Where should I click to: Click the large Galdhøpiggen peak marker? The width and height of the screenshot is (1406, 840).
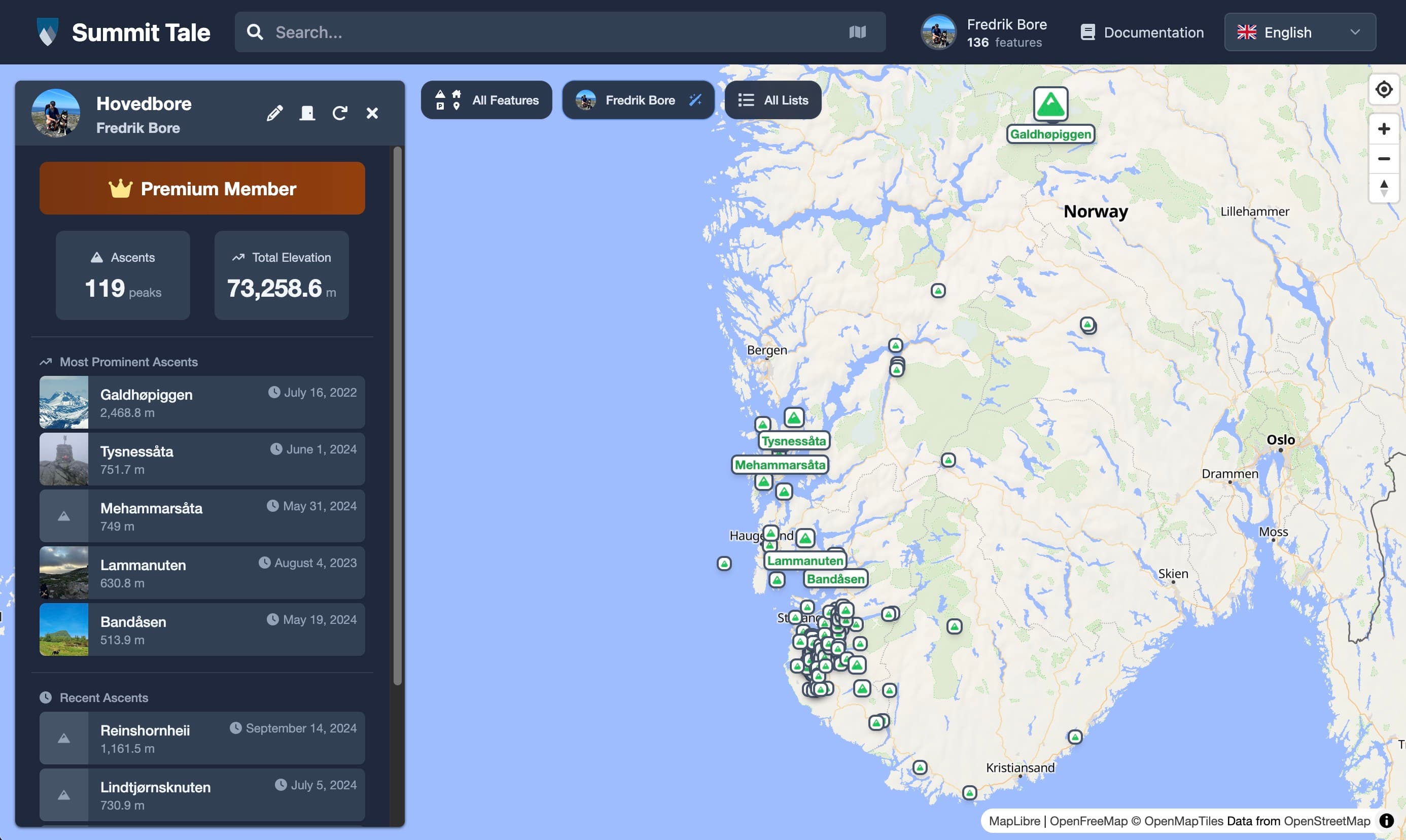1050,104
